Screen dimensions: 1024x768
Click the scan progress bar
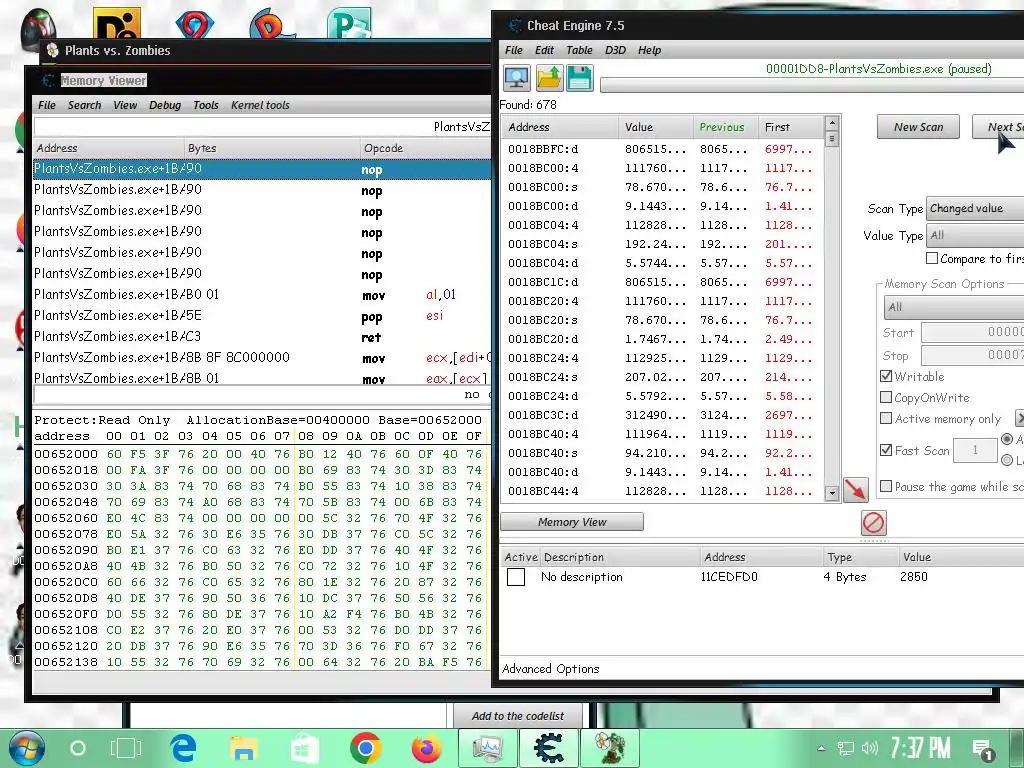(x=812, y=86)
